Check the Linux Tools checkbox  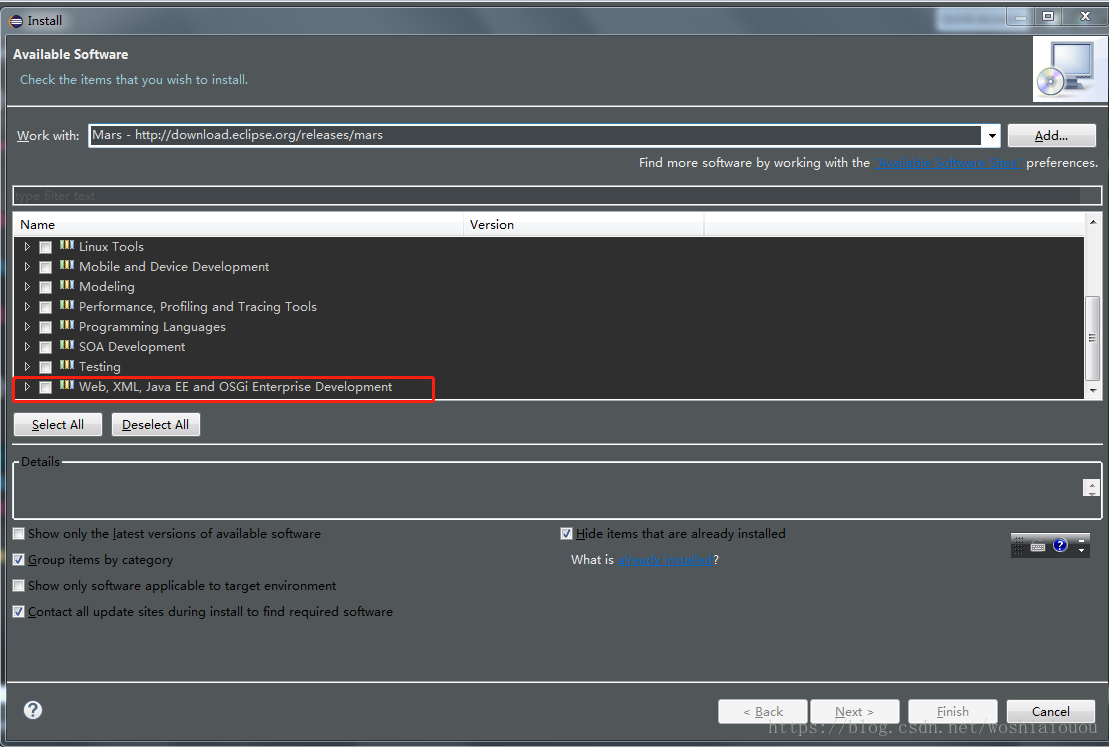[x=45, y=247]
